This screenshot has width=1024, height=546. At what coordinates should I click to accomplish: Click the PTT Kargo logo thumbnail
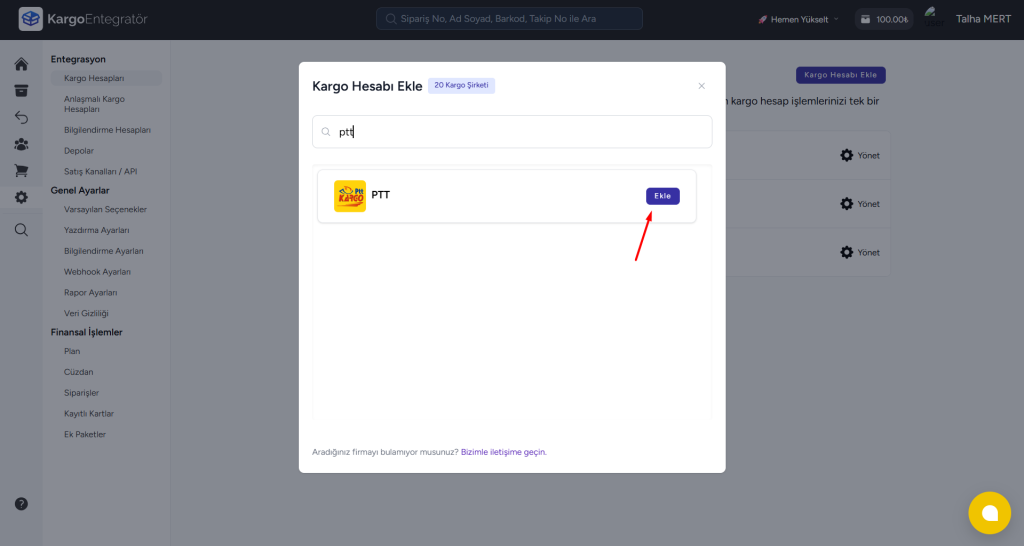pyautogui.click(x=350, y=196)
